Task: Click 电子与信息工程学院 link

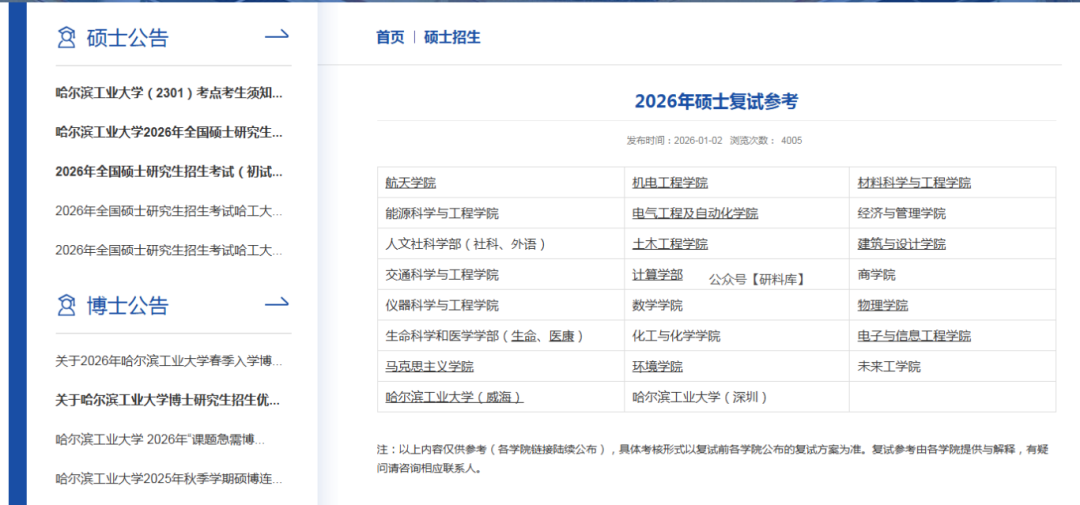Action: [x=914, y=336]
